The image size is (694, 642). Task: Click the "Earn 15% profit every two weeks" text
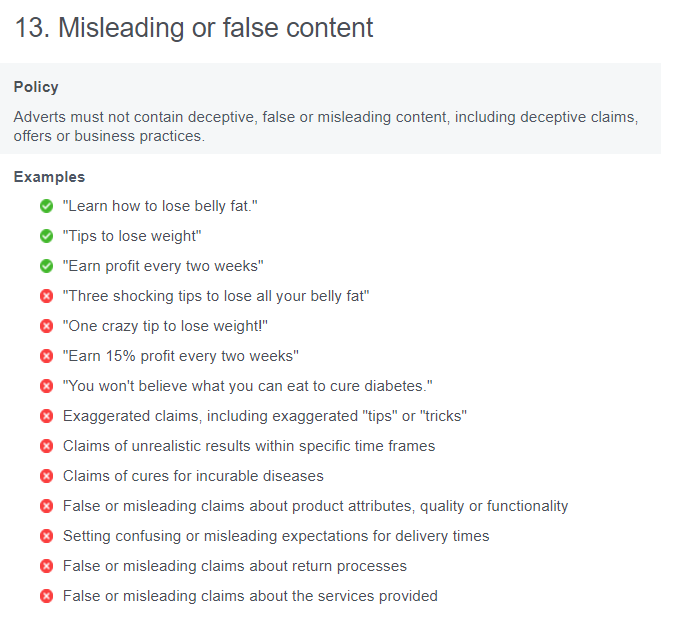[x=181, y=356]
